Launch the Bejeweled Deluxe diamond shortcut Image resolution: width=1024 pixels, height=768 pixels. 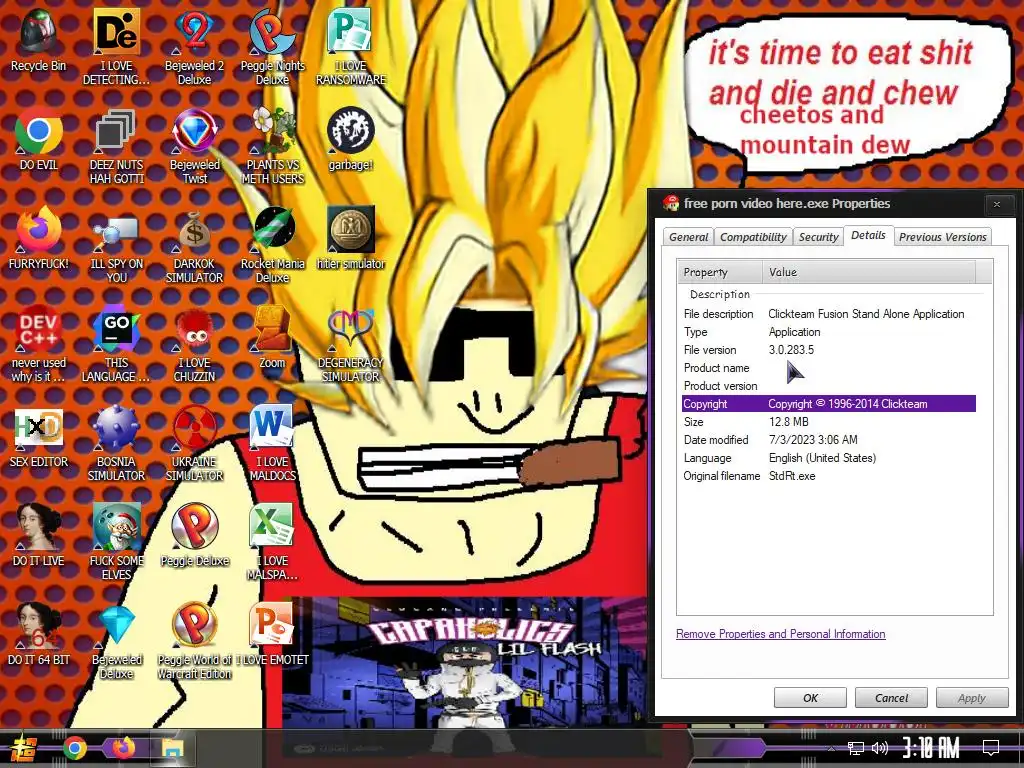(116, 641)
